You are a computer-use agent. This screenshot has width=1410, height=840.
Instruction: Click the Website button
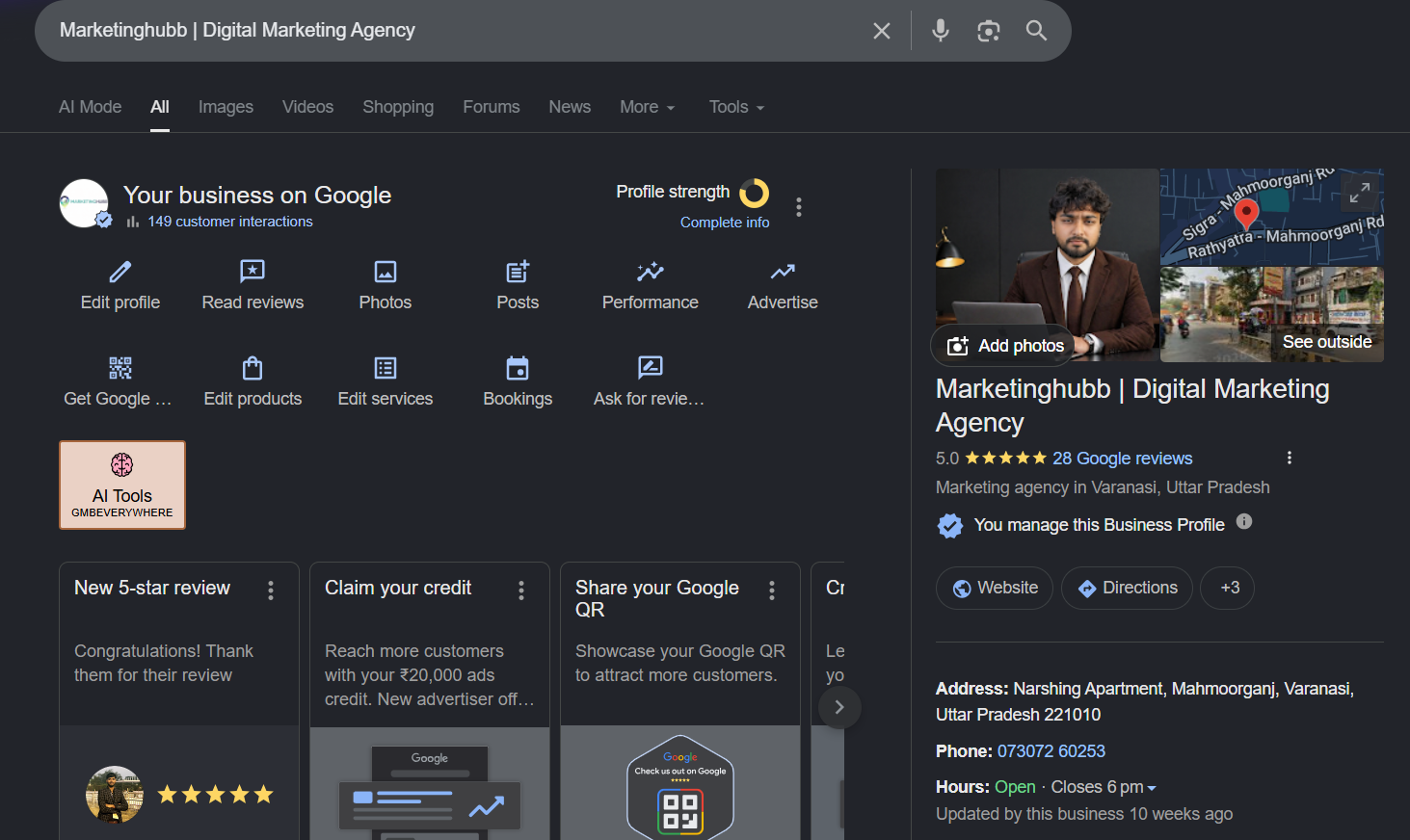coord(995,588)
